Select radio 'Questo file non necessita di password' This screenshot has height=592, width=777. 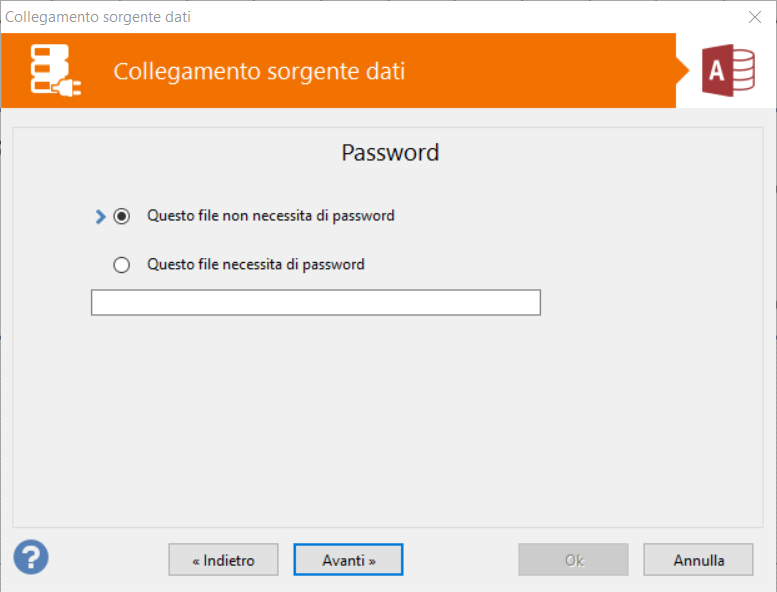pos(122,216)
